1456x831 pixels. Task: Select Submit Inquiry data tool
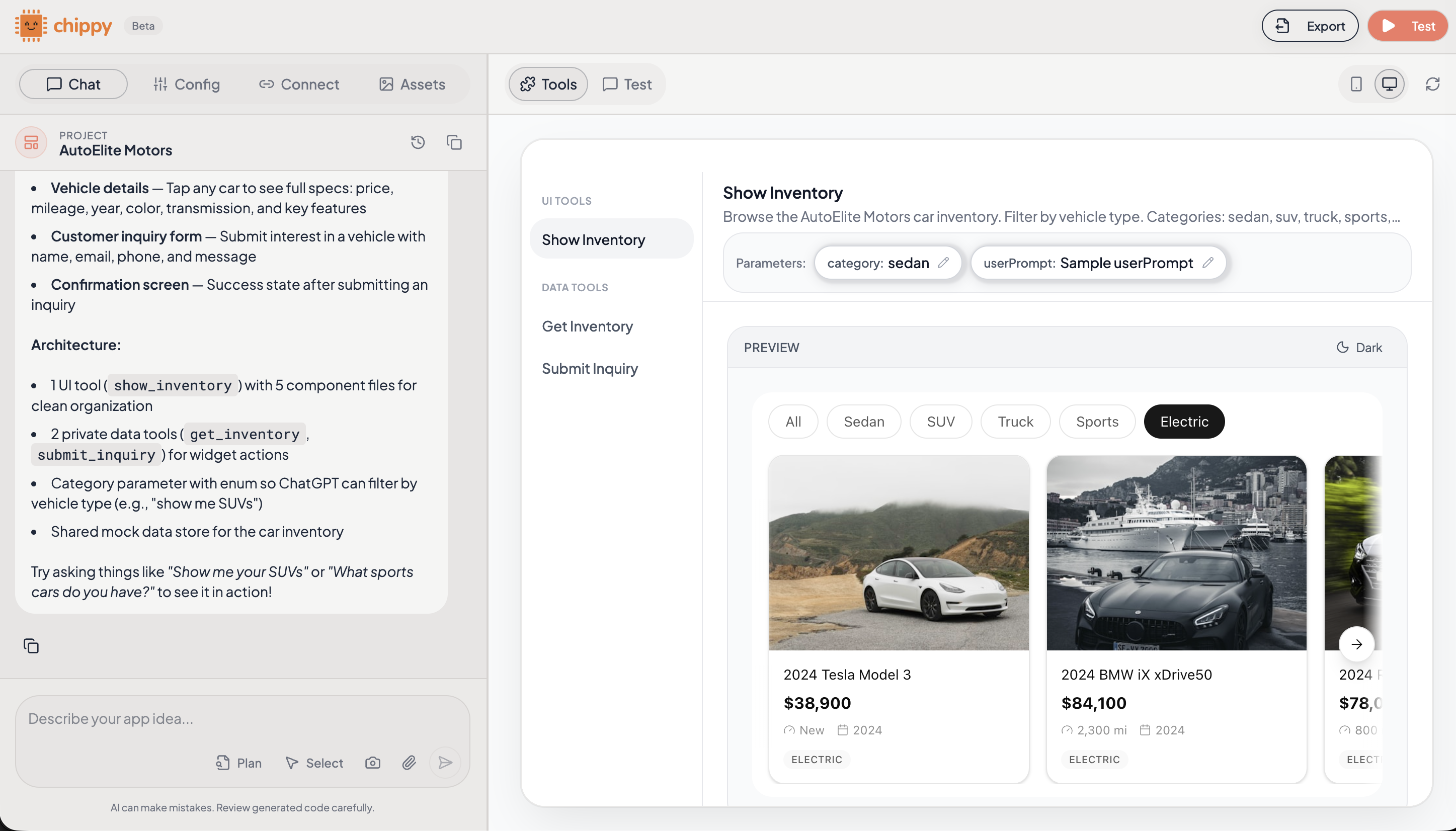(x=611, y=368)
